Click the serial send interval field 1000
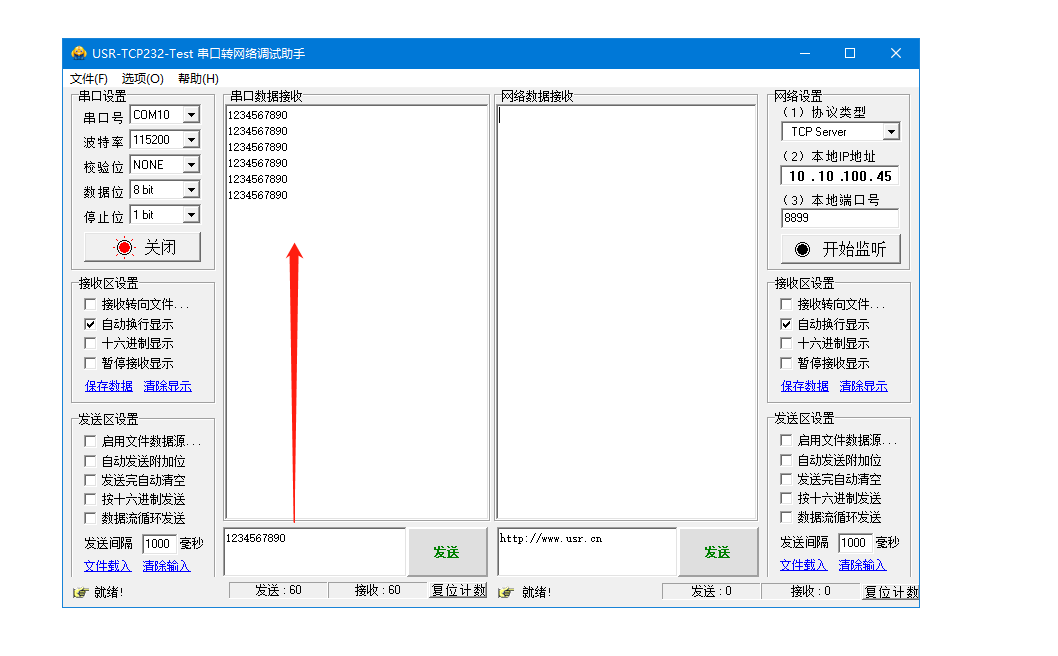This screenshot has height=656, width=1058. click(159, 544)
